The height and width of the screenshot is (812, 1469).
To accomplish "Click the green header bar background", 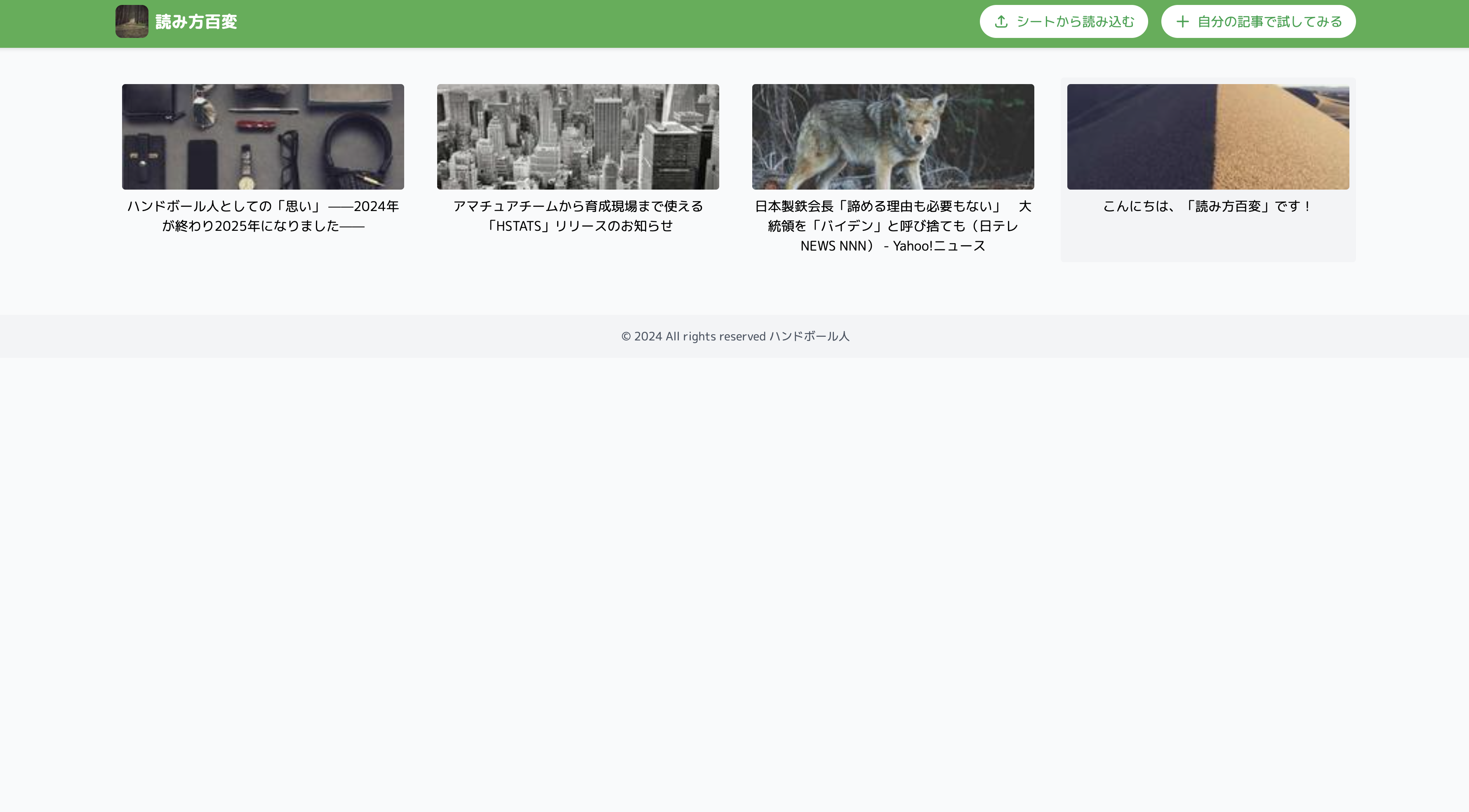I will 570,23.
